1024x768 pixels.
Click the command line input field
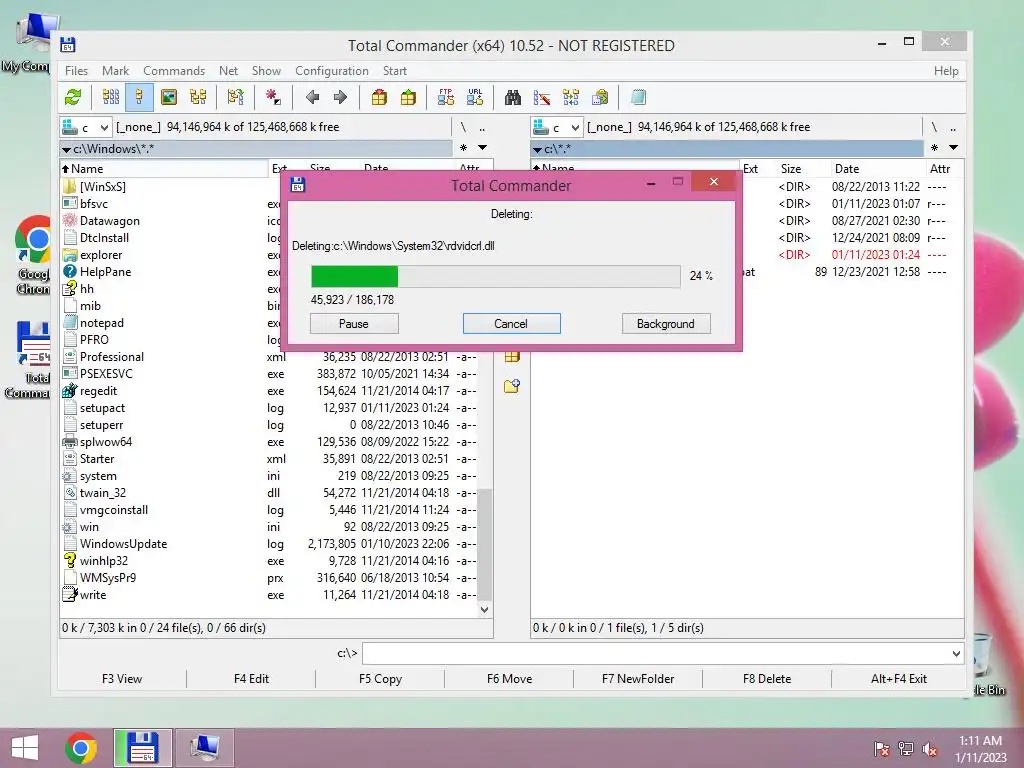pos(656,654)
